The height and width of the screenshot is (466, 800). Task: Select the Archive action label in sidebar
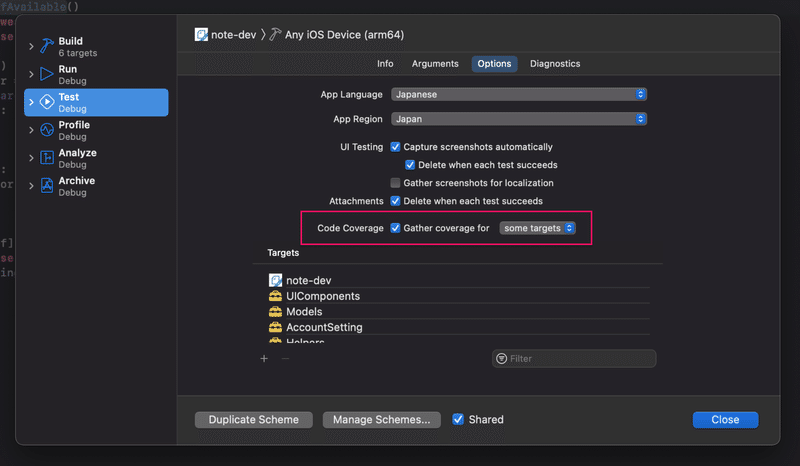click(x=77, y=181)
